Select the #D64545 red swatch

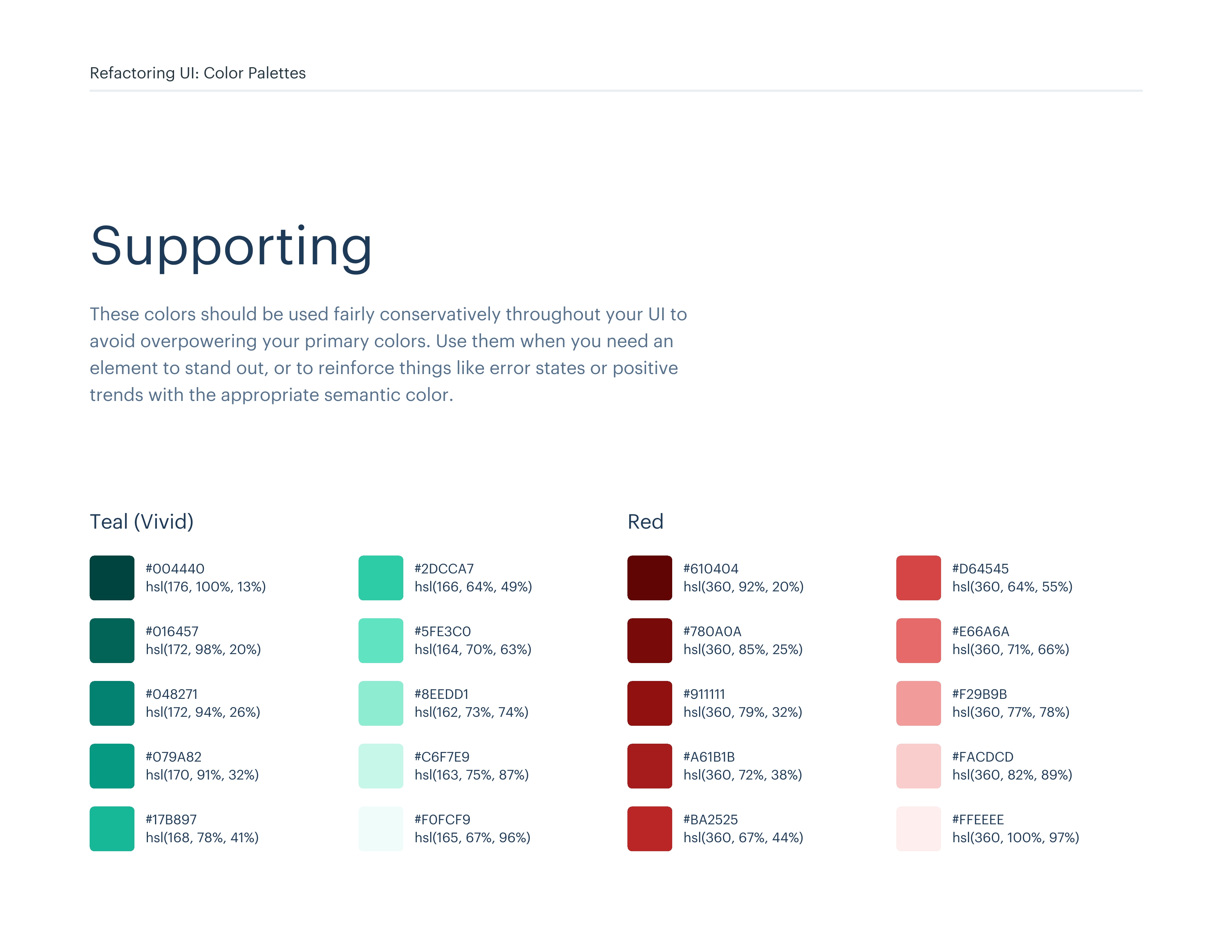coord(918,578)
